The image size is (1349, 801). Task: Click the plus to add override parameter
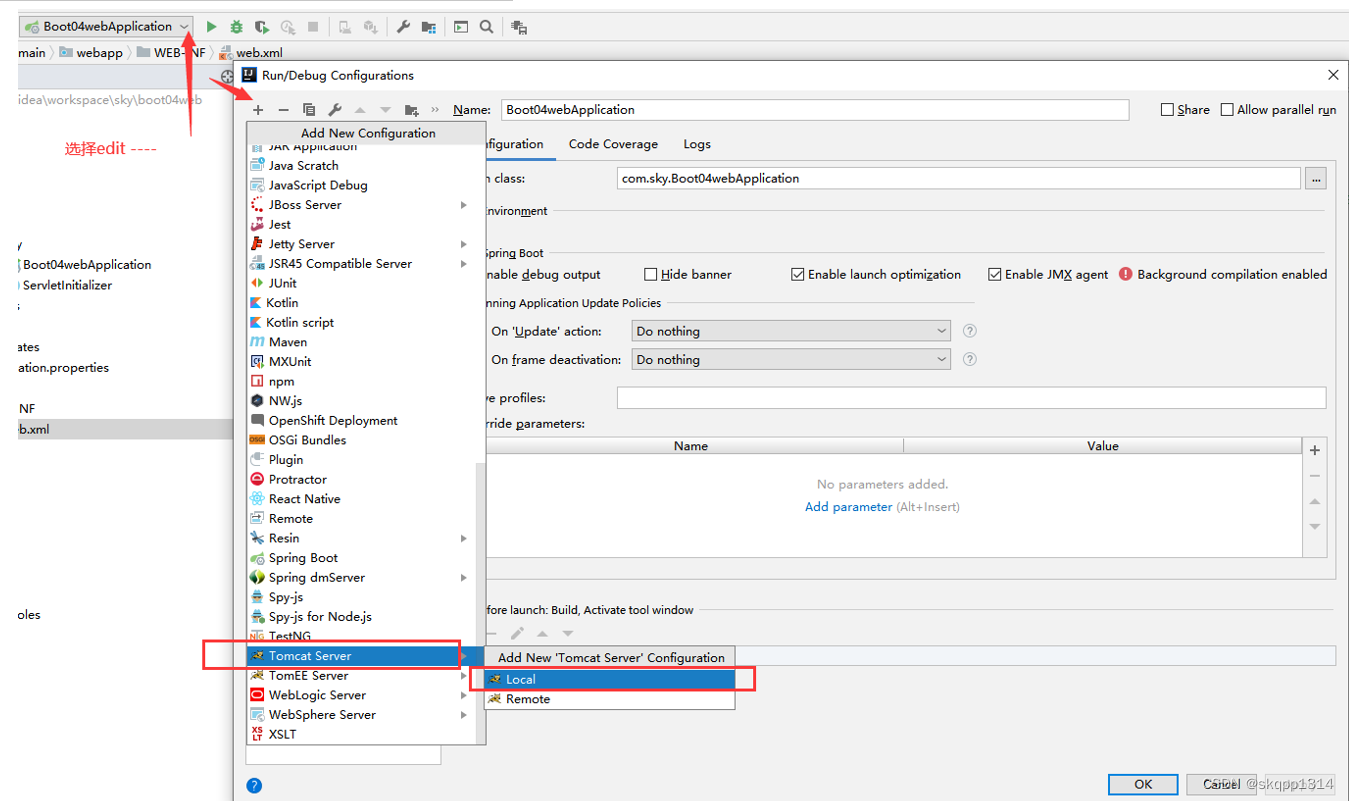coord(1315,450)
